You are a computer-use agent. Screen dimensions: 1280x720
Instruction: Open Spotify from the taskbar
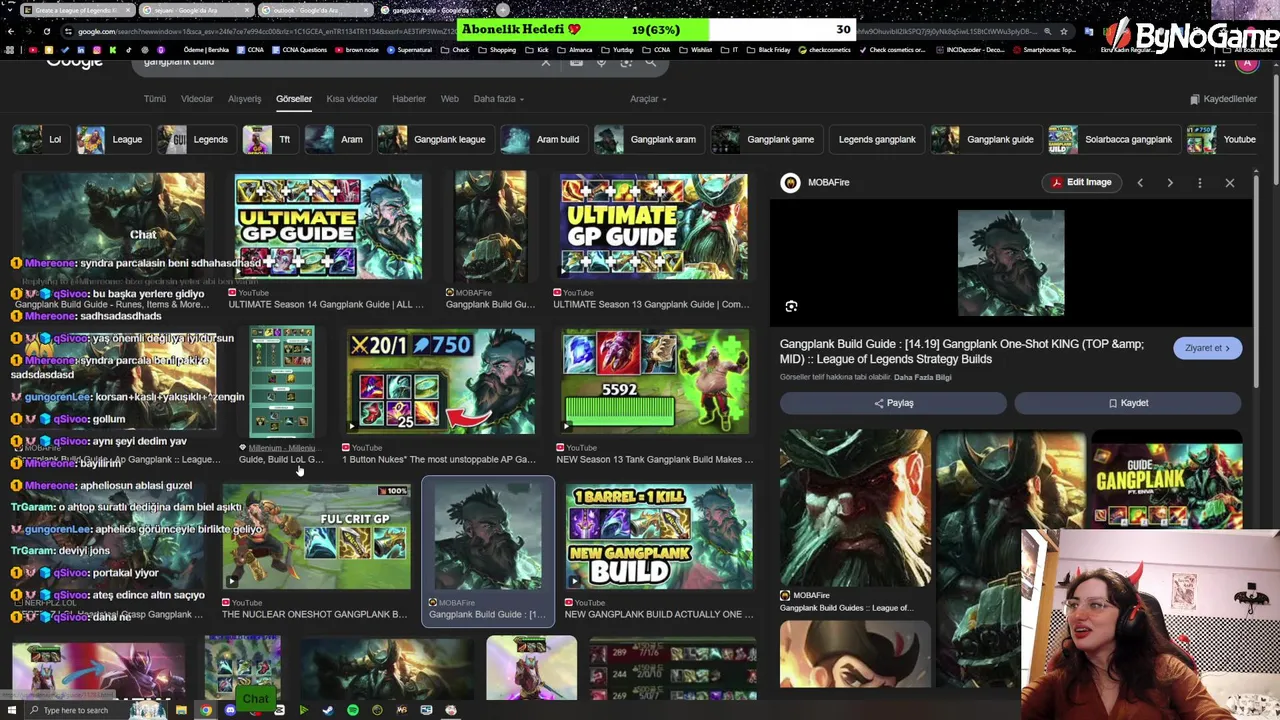(x=353, y=710)
